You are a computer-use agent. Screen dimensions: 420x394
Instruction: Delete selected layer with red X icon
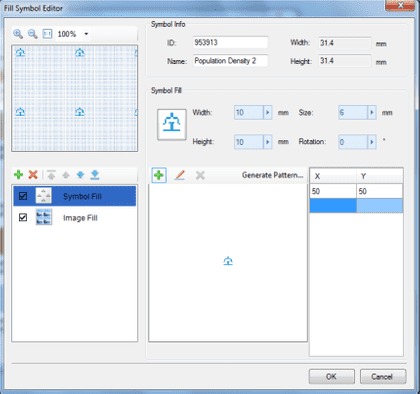[33, 174]
